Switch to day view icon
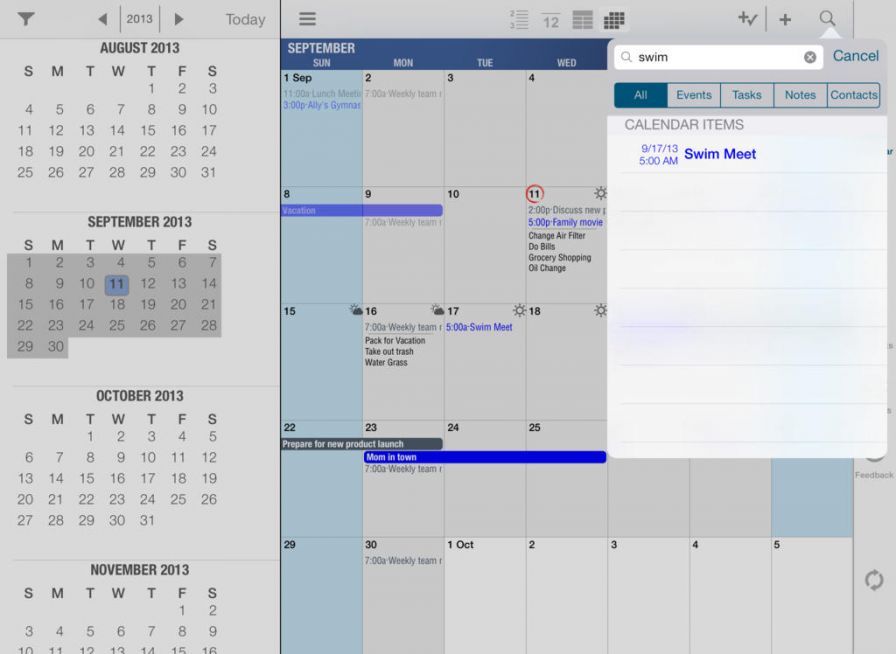This screenshot has width=896, height=654. pyautogui.click(x=550, y=19)
